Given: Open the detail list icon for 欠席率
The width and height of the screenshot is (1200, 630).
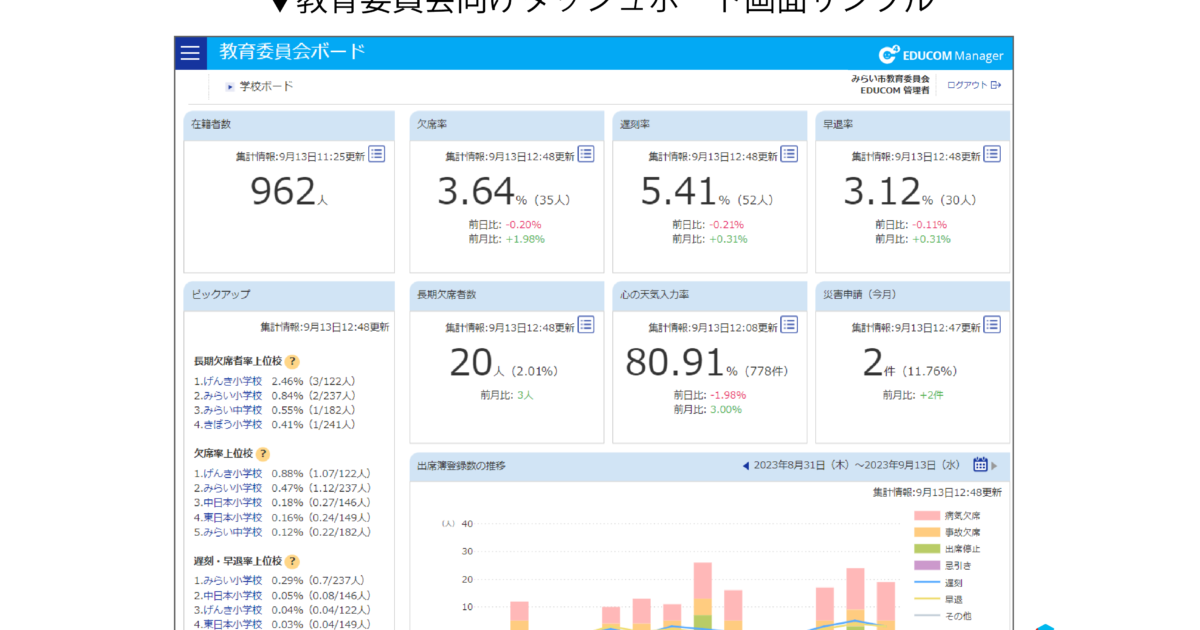Looking at the screenshot, I should pos(586,154).
